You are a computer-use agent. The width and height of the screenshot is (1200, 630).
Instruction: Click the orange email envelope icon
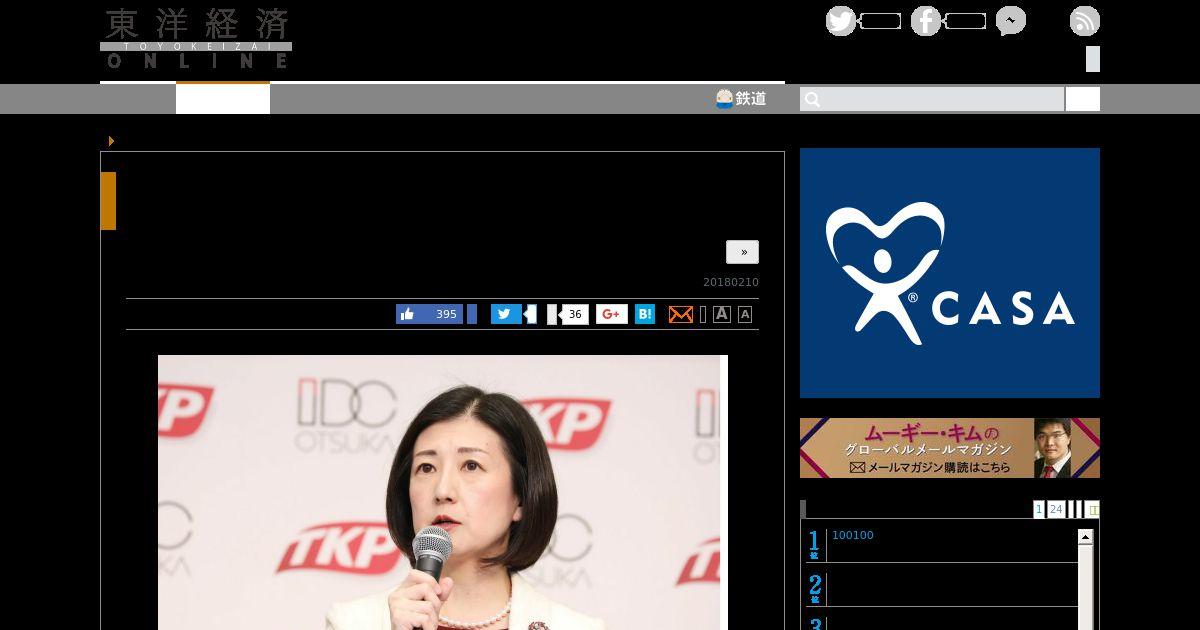681,314
